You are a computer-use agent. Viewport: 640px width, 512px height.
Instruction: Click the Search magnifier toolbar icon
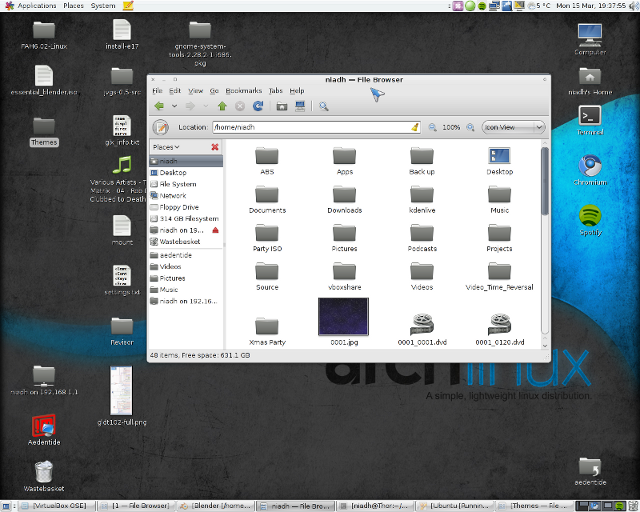point(324,106)
